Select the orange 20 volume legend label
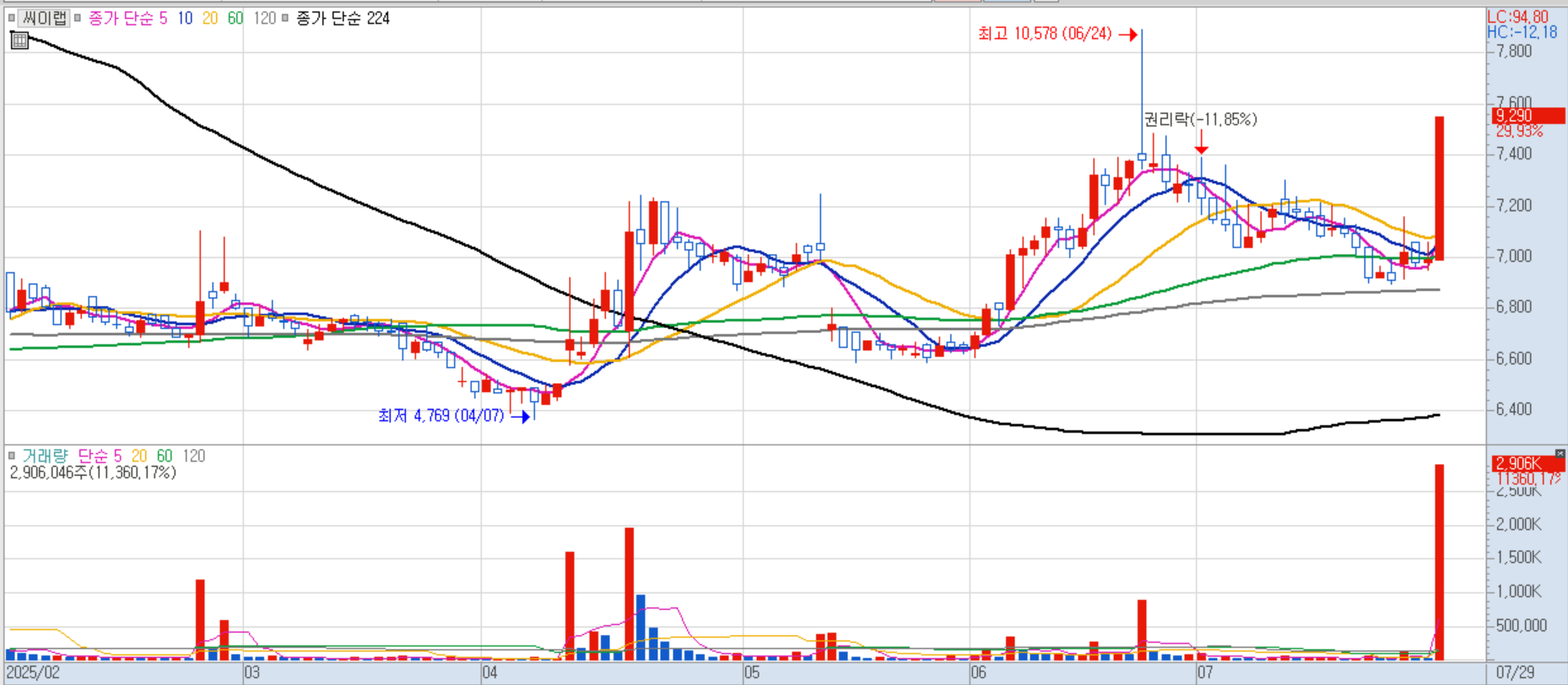The width and height of the screenshot is (1568, 685). 139,456
